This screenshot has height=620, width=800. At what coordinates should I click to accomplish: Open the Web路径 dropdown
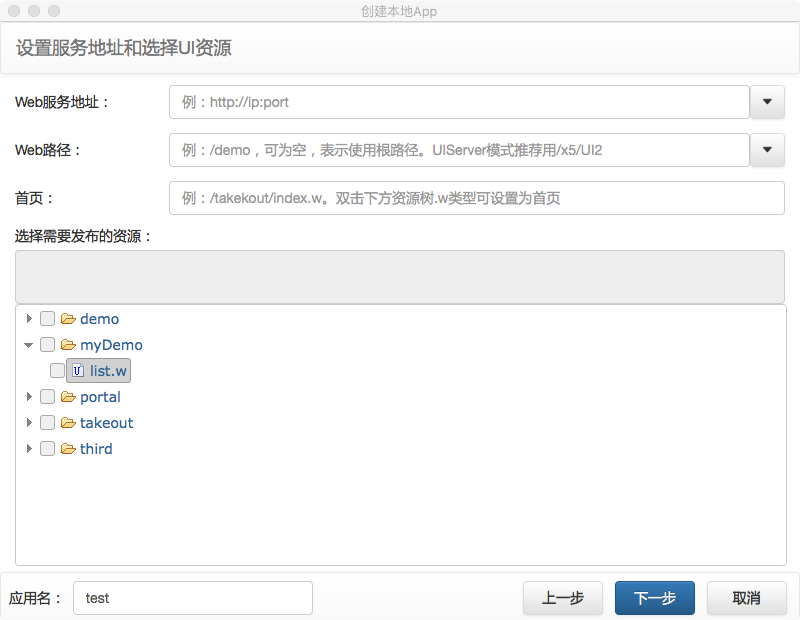[x=768, y=149]
